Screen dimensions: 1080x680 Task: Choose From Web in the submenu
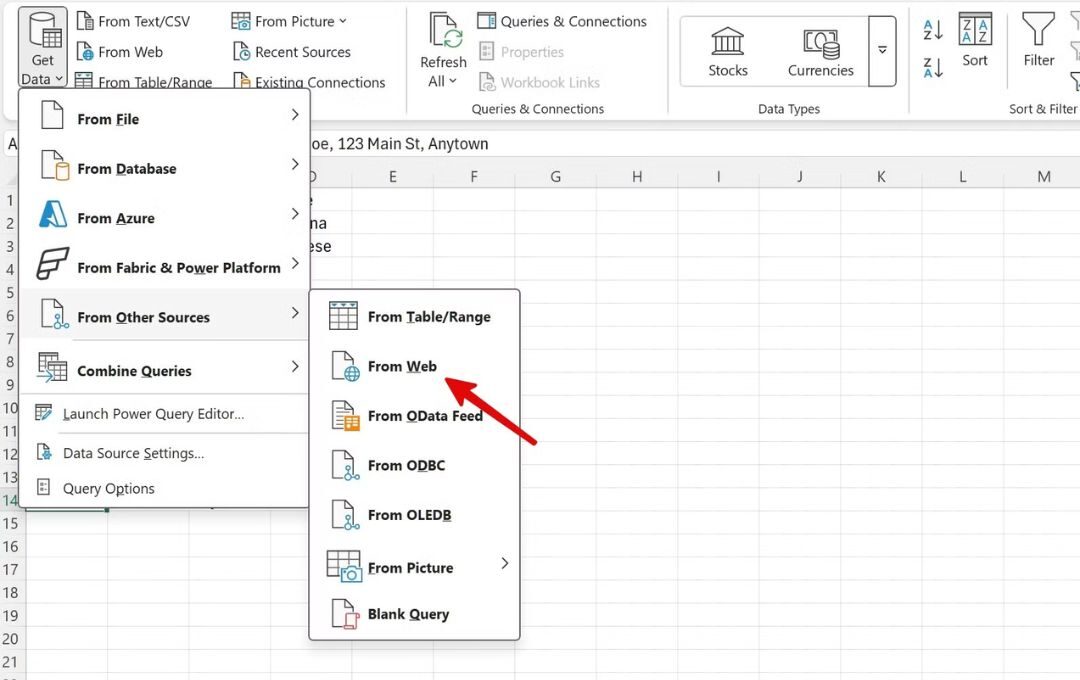click(x=402, y=366)
